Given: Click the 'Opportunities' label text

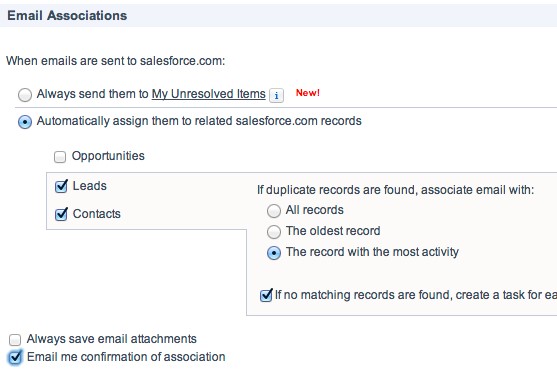Looking at the screenshot, I should pyautogui.click(x=108, y=156).
